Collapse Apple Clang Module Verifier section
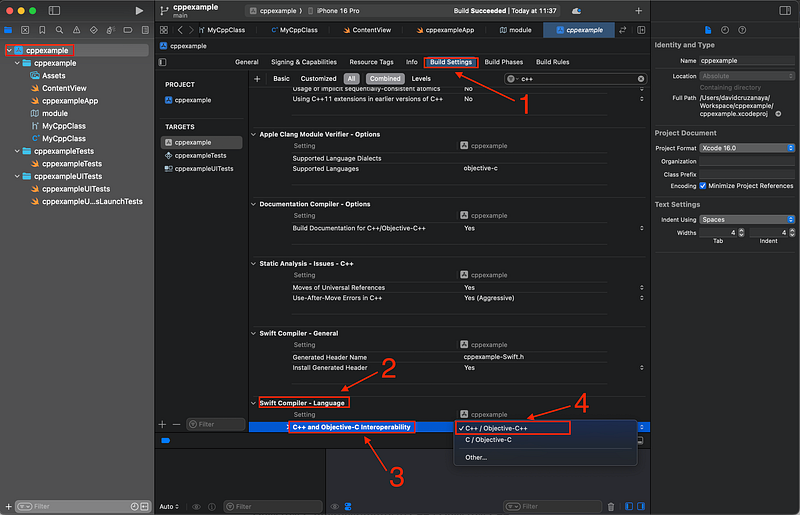The width and height of the screenshot is (800, 515). [254, 134]
